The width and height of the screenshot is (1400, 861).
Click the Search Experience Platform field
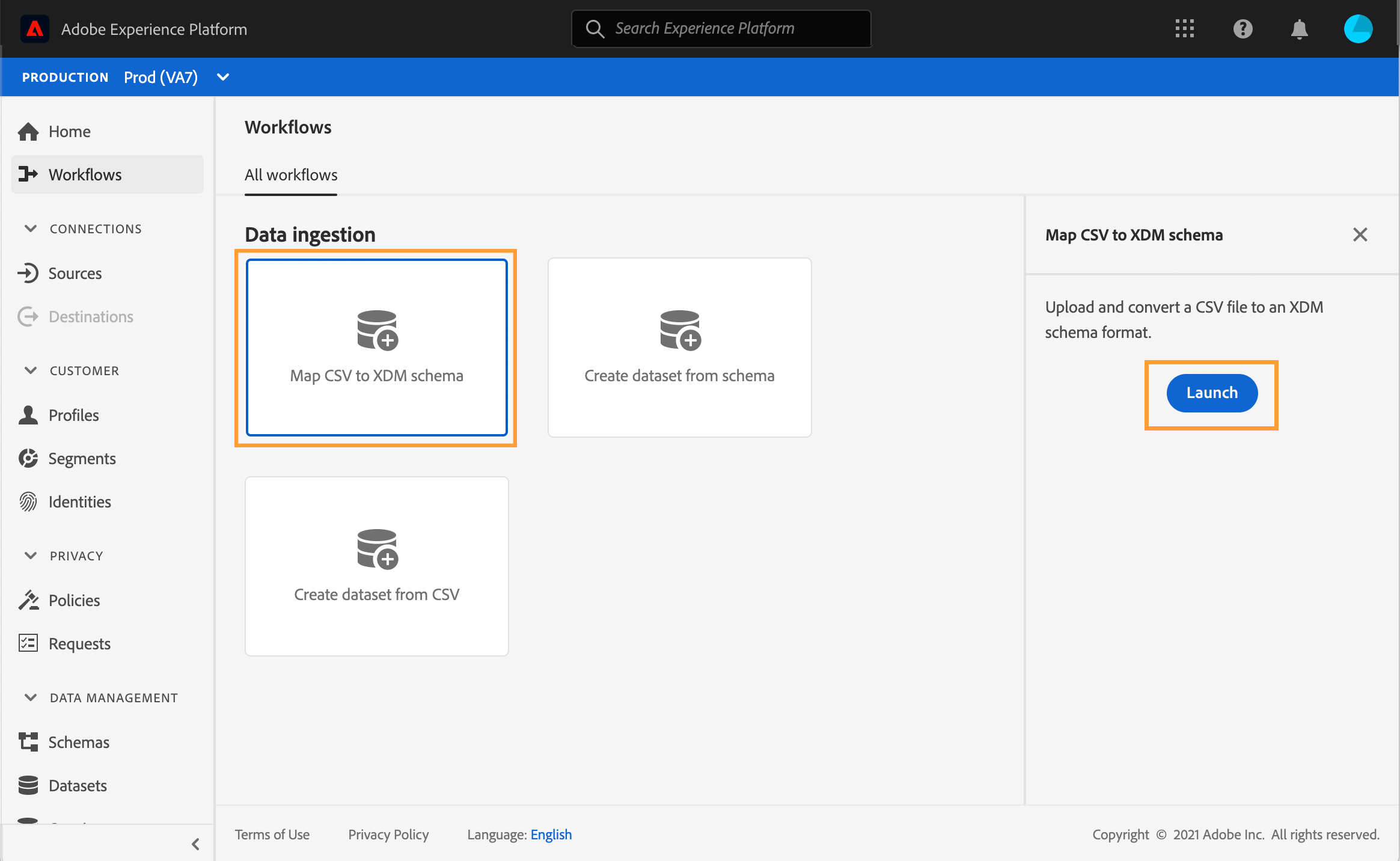click(721, 29)
